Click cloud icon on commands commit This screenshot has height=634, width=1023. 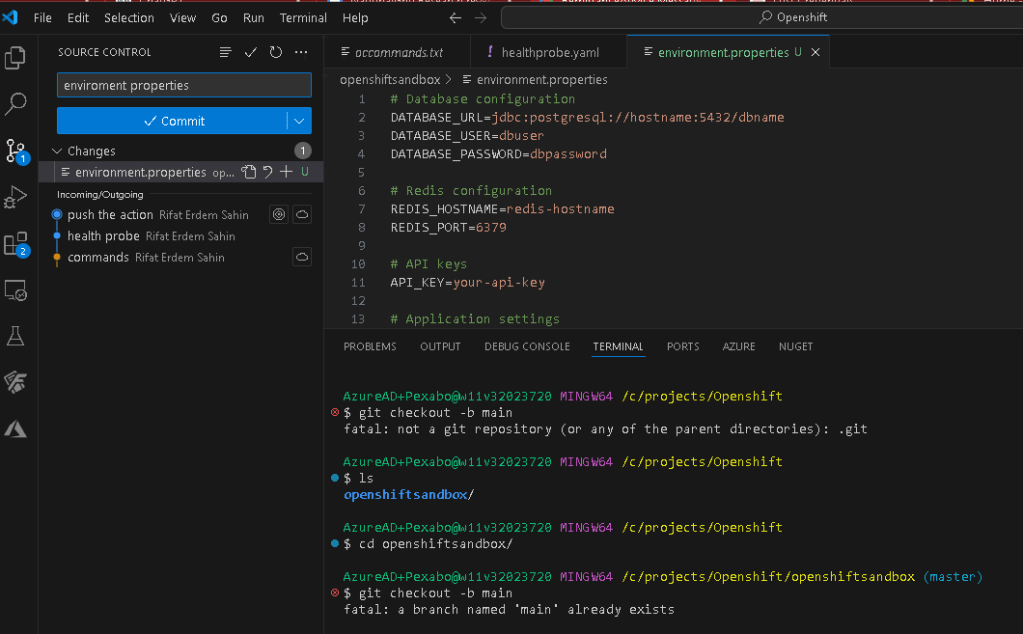302,257
